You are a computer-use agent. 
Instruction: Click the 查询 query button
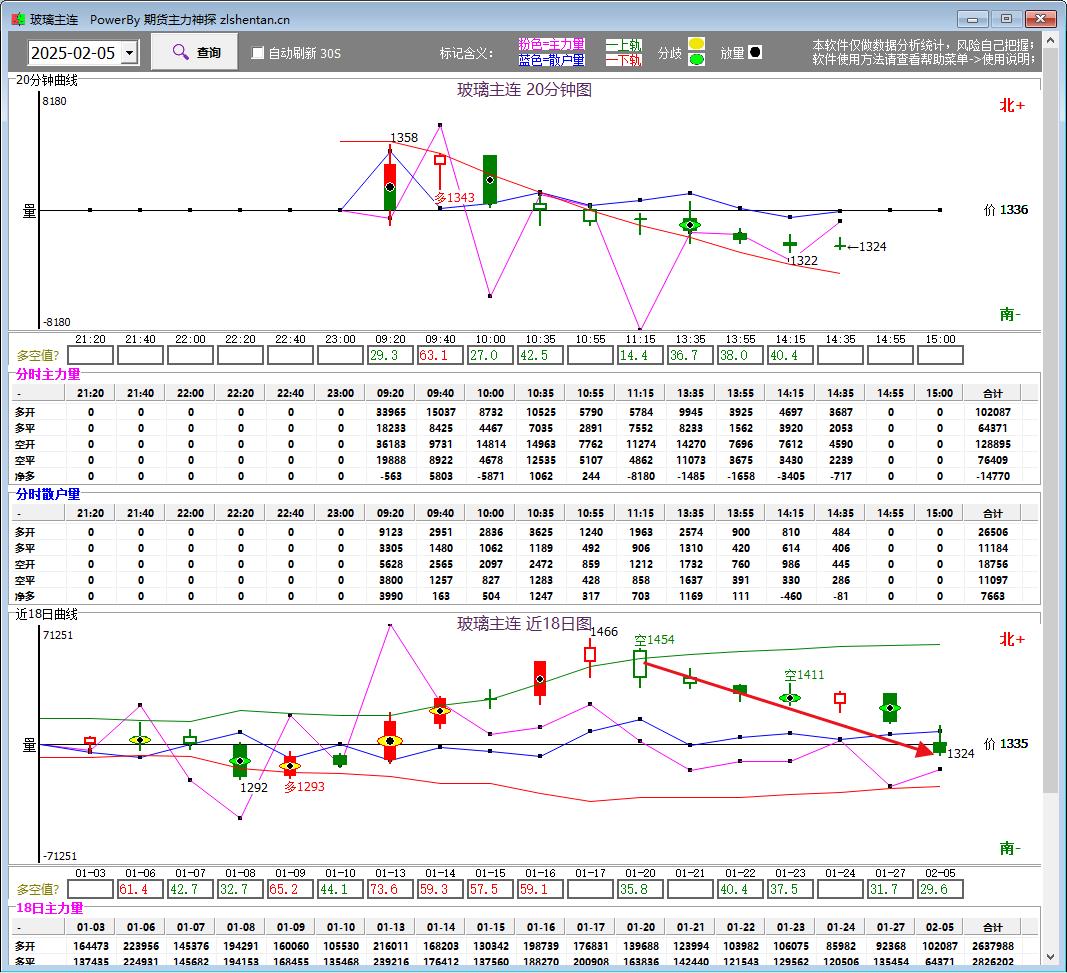[195, 52]
